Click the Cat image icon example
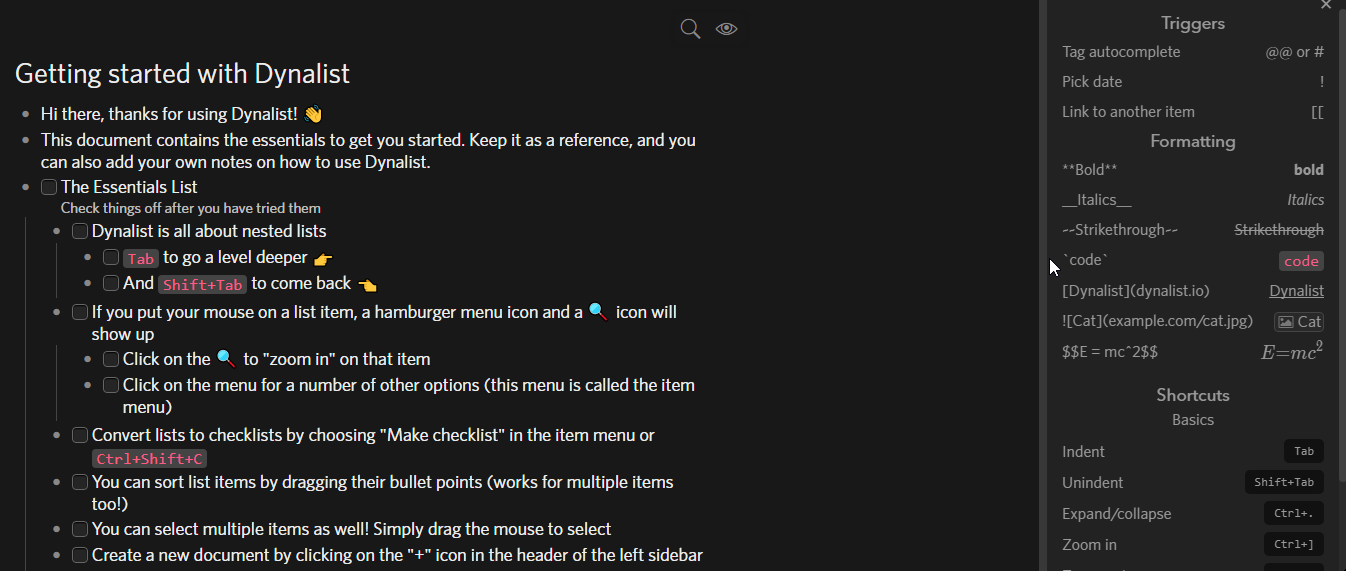Viewport: 1346px width, 571px height. pos(1299,321)
